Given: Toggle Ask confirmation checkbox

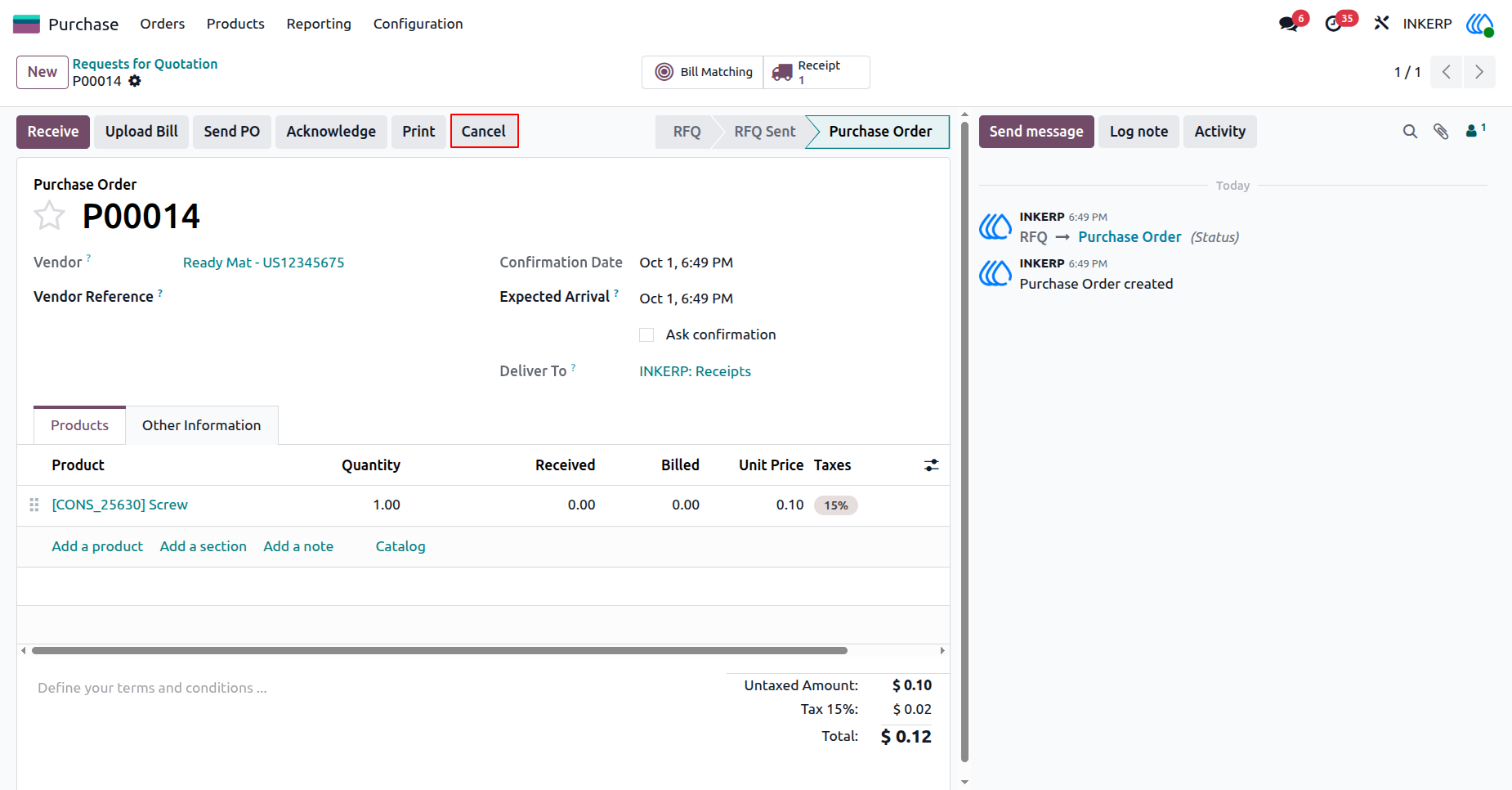Looking at the screenshot, I should coord(646,334).
